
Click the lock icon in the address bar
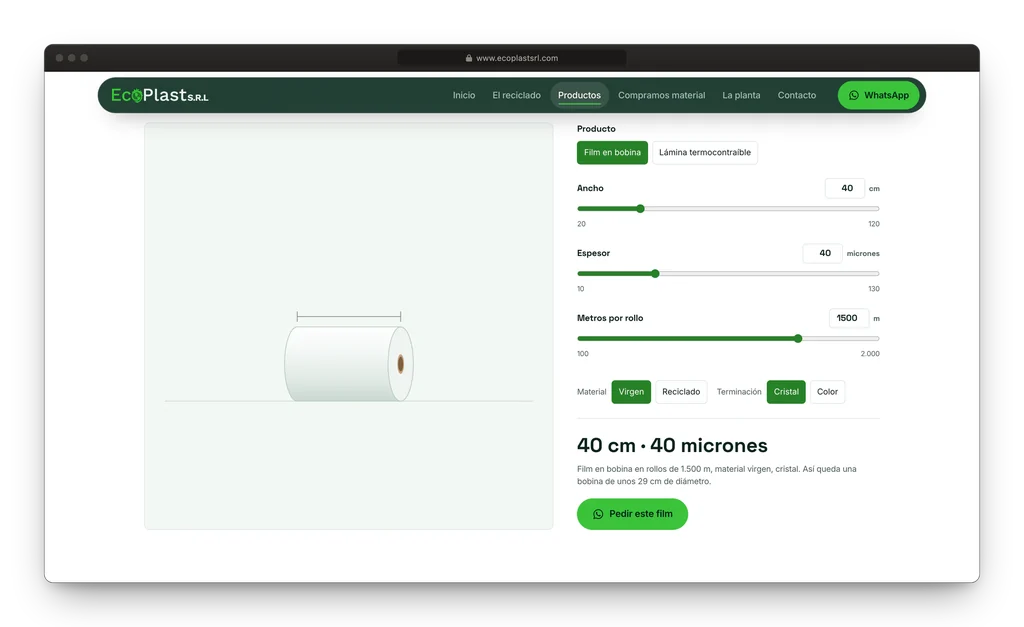[469, 58]
